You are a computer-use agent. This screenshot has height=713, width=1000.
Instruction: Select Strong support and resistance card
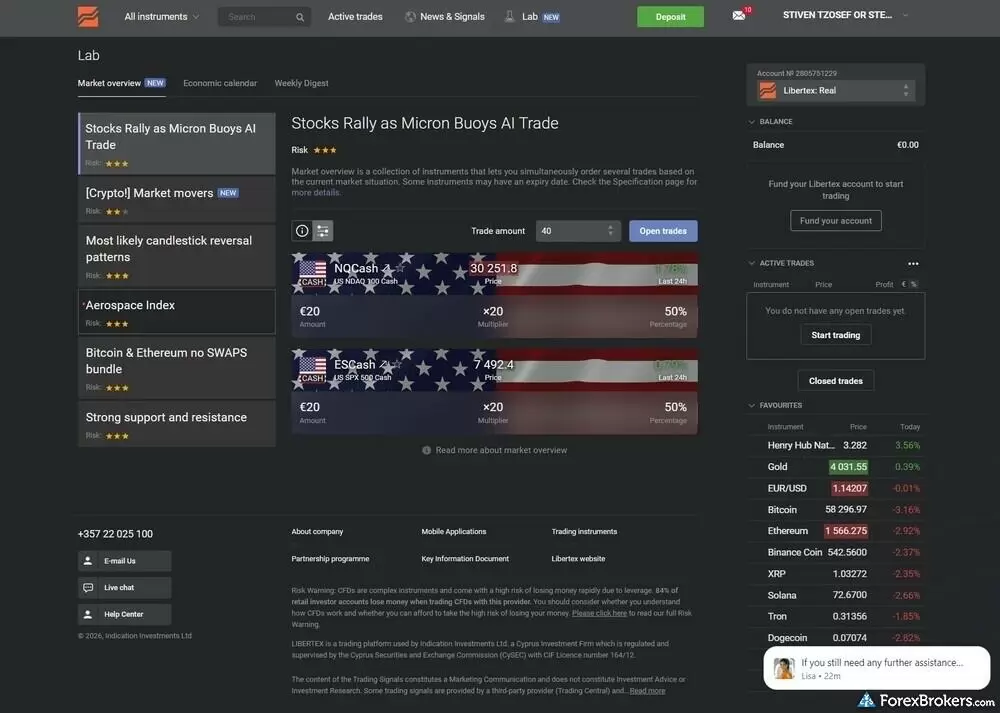point(177,424)
